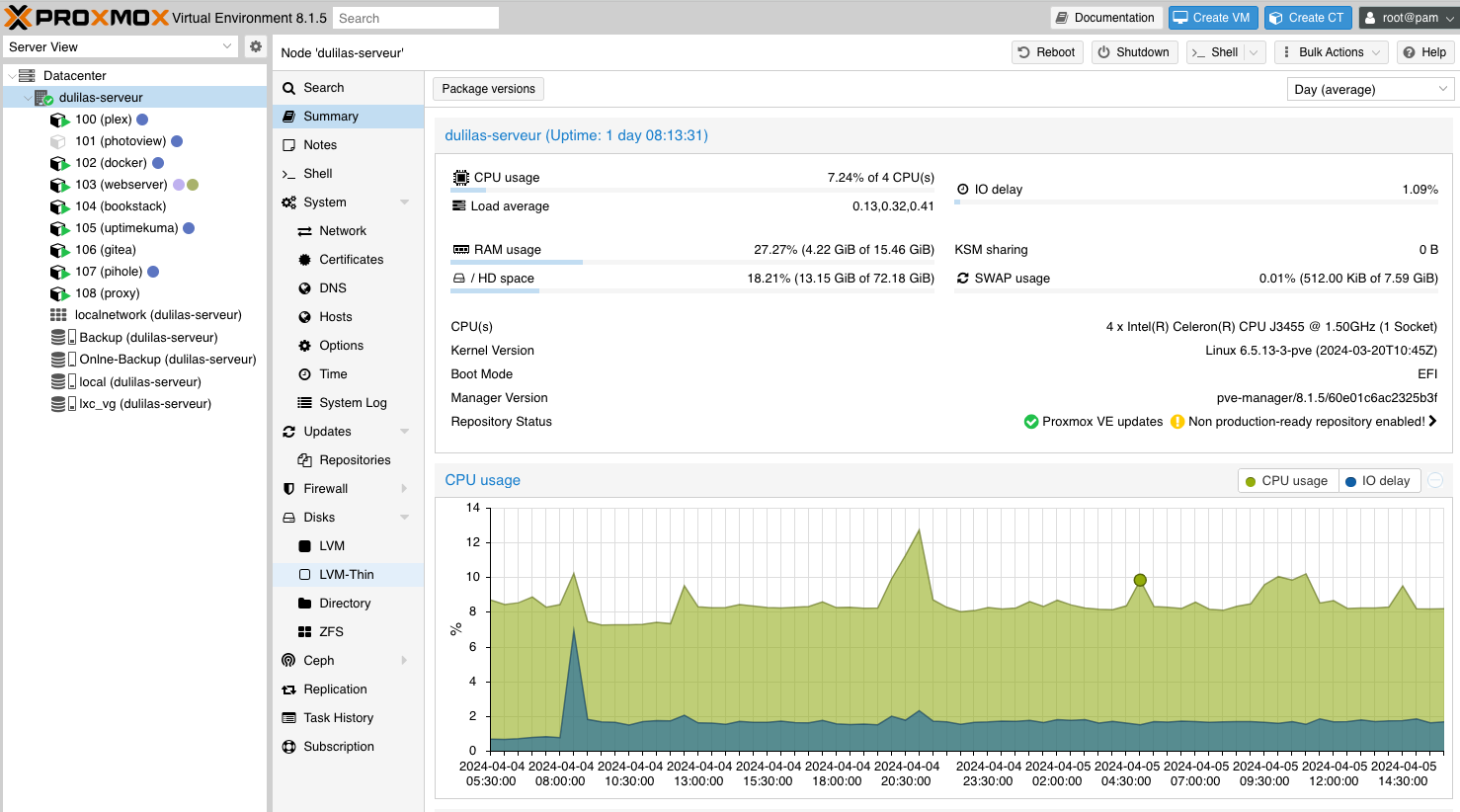The width and height of the screenshot is (1460, 812).
Task: Open the gear settings icon beside Server View
Action: 256,46
